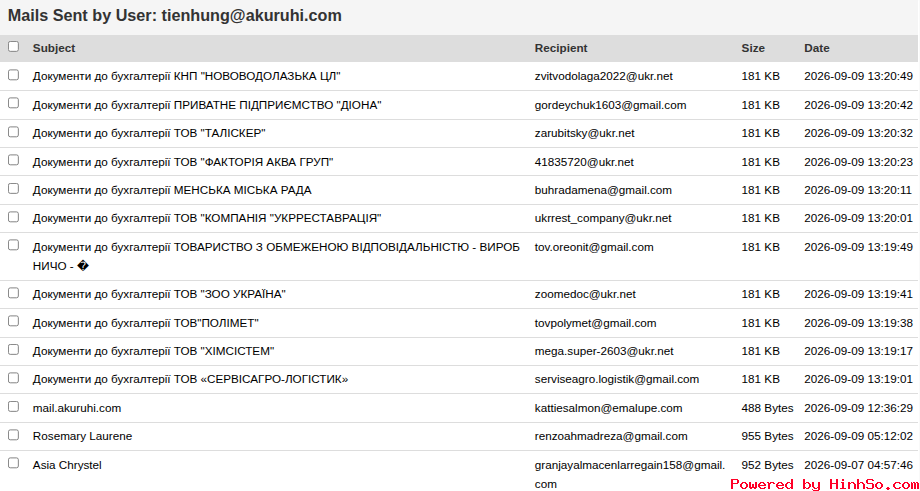Check the box for ДІОНА mail row
920x491 pixels.
point(13,103)
